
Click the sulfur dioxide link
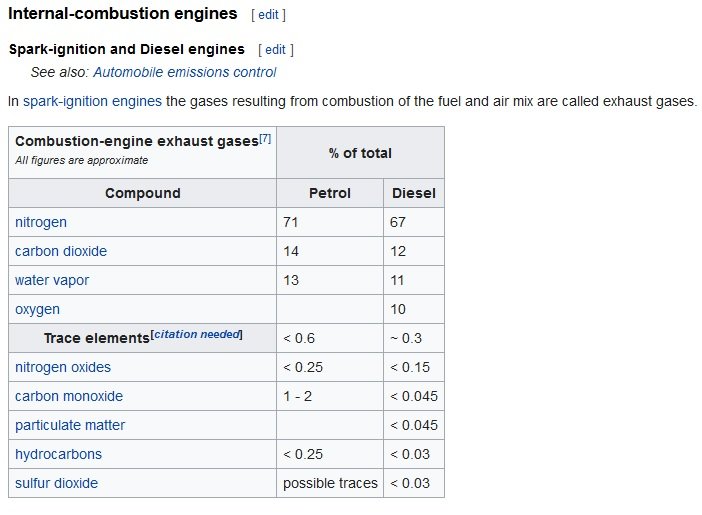[x=56, y=483]
